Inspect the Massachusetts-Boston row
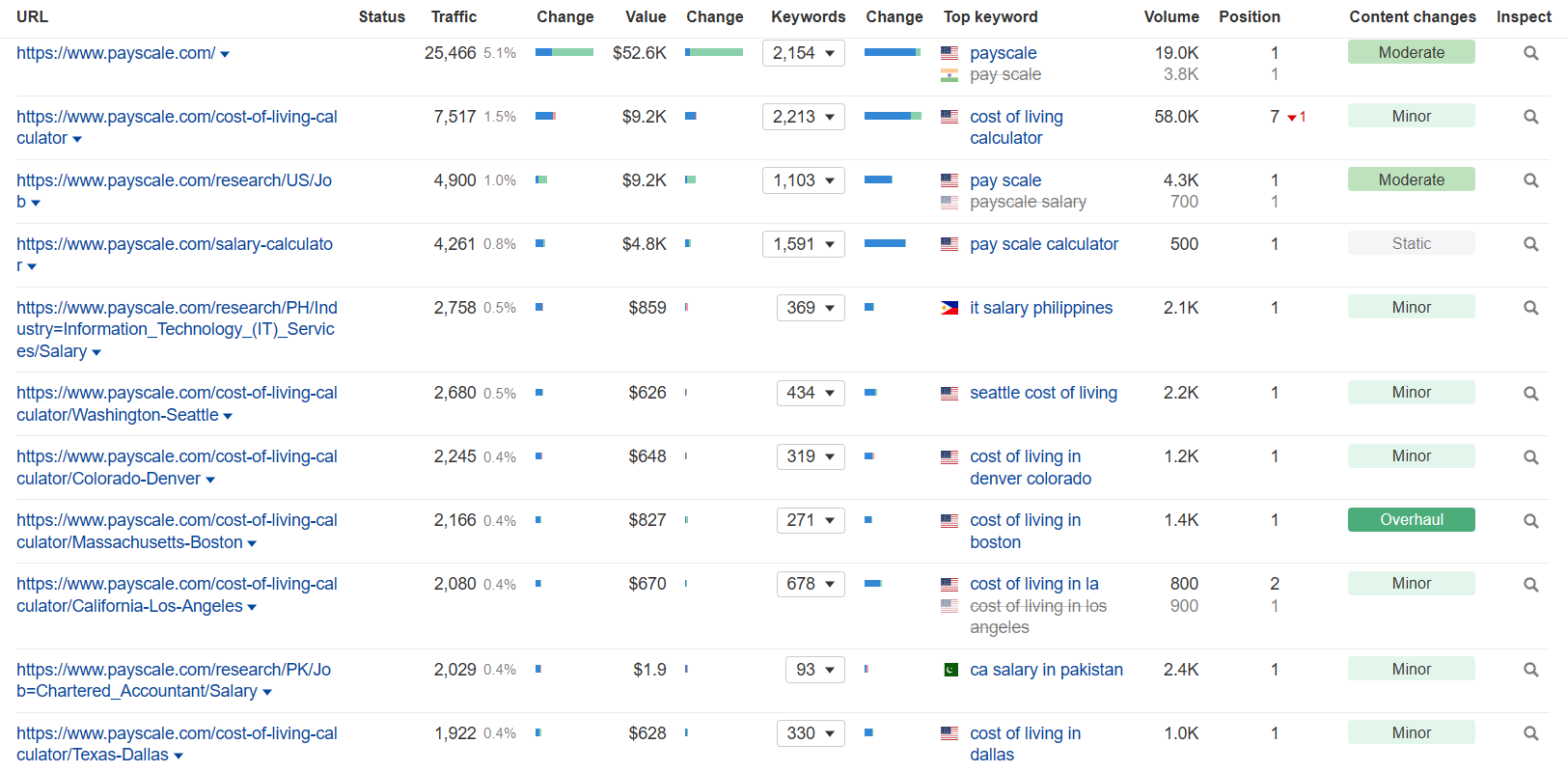The width and height of the screenshot is (1568, 772). [x=1530, y=521]
